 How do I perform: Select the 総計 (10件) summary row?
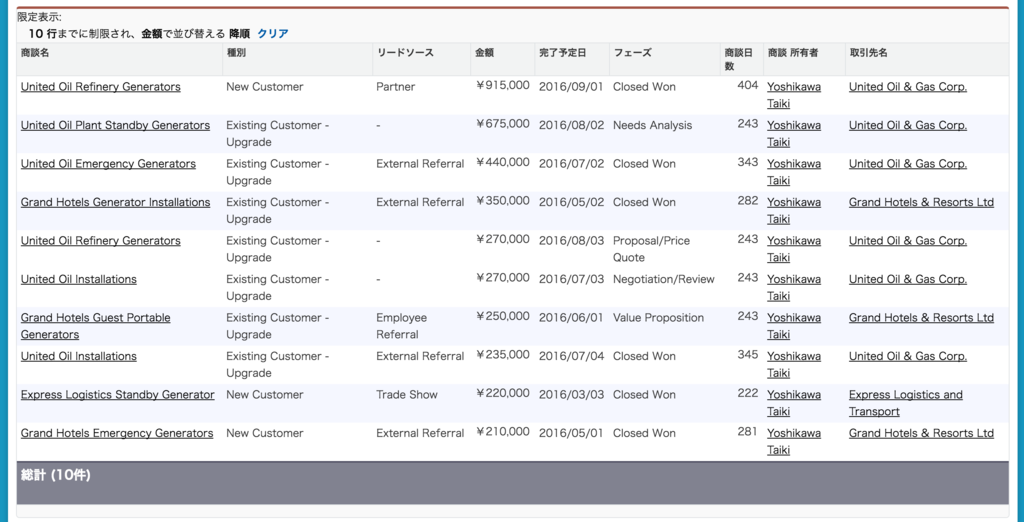(513, 483)
